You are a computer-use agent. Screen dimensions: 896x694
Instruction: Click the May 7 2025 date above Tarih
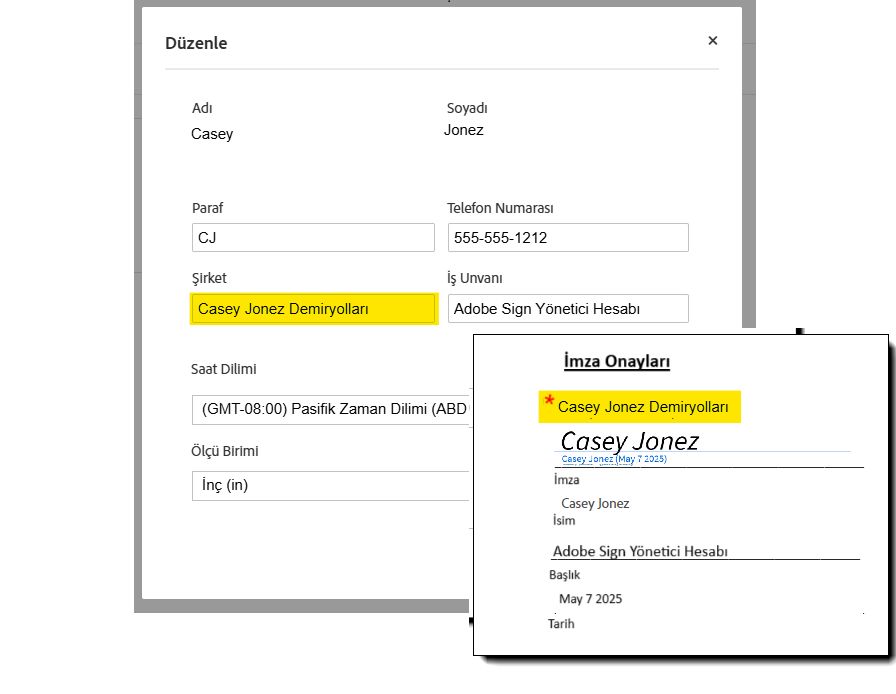(x=590, y=599)
